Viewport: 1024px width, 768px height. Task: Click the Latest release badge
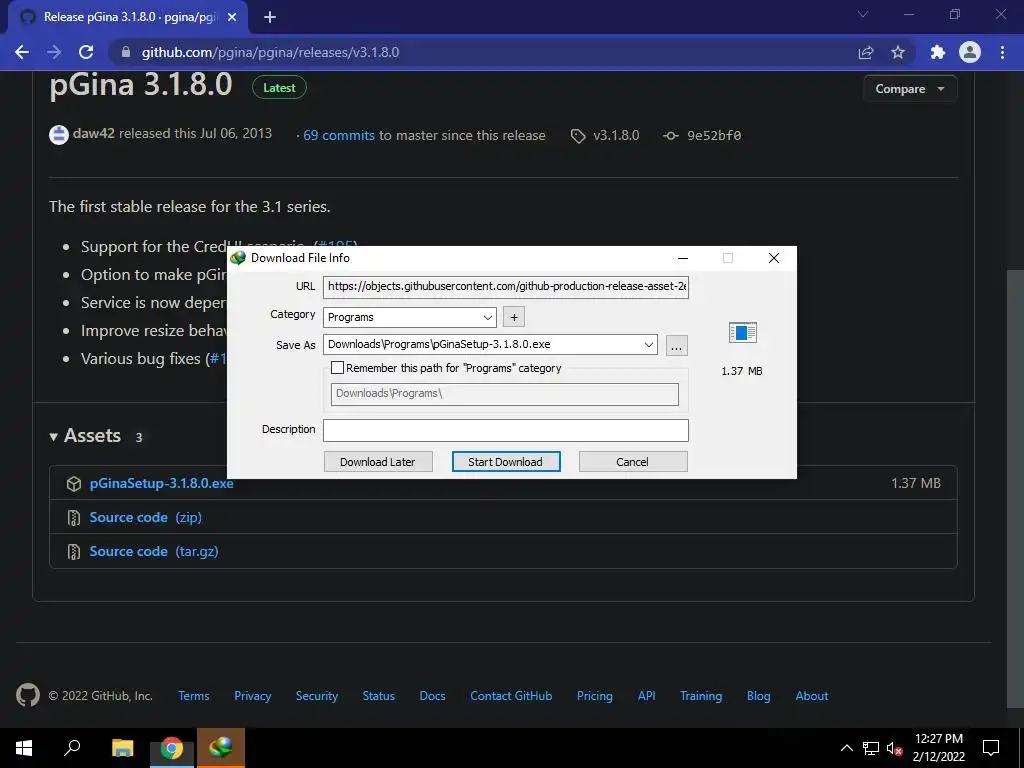coord(279,88)
